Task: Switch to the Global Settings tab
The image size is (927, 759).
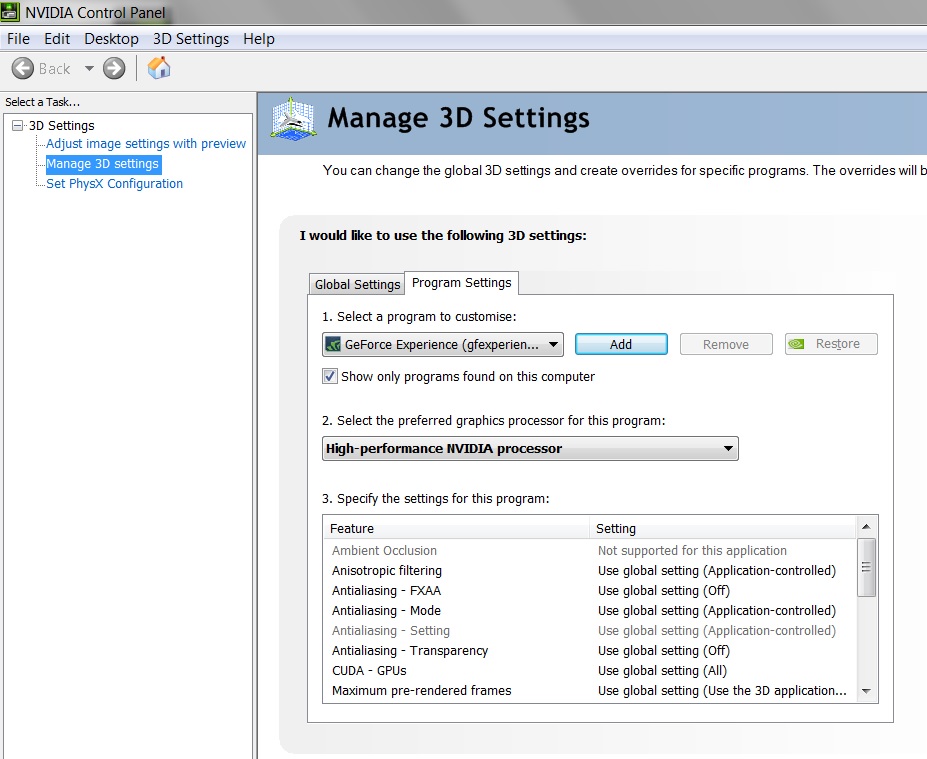Action: tap(357, 284)
